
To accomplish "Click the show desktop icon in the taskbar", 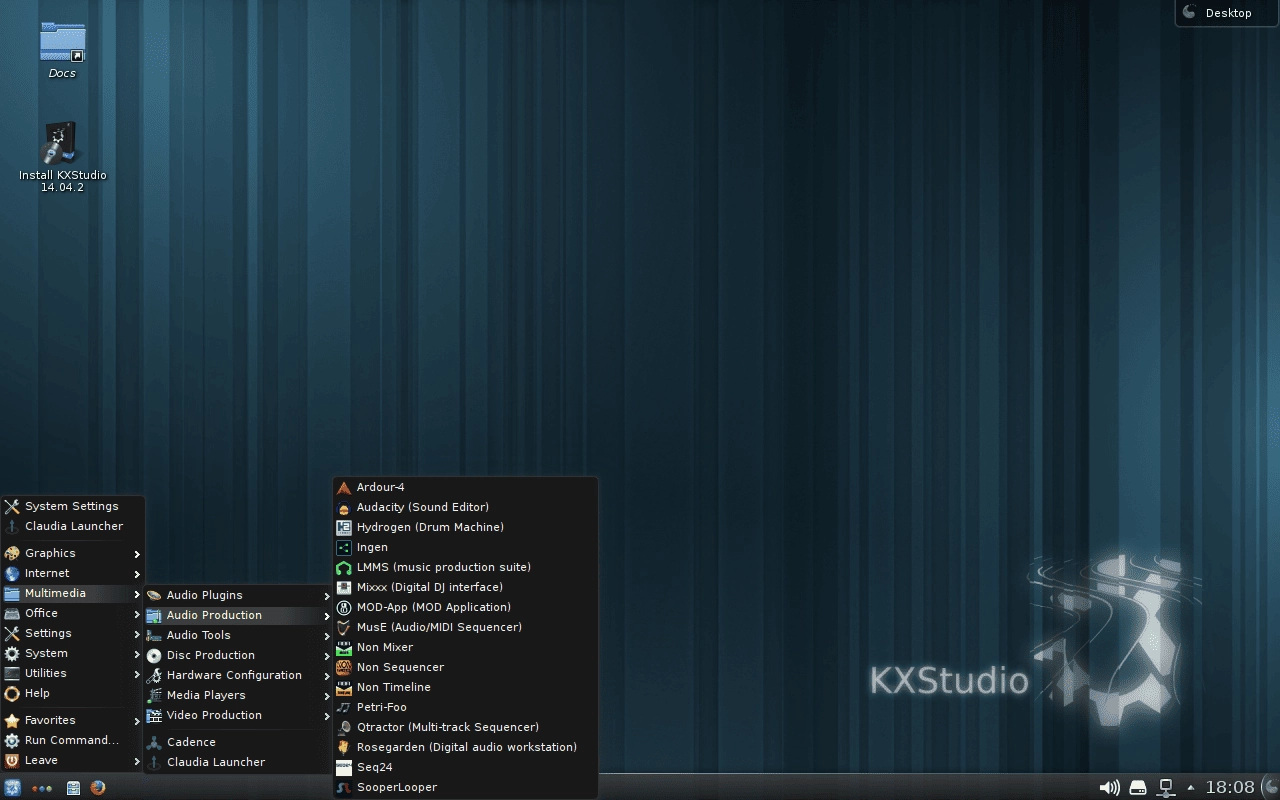I will (x=73, y=787).
